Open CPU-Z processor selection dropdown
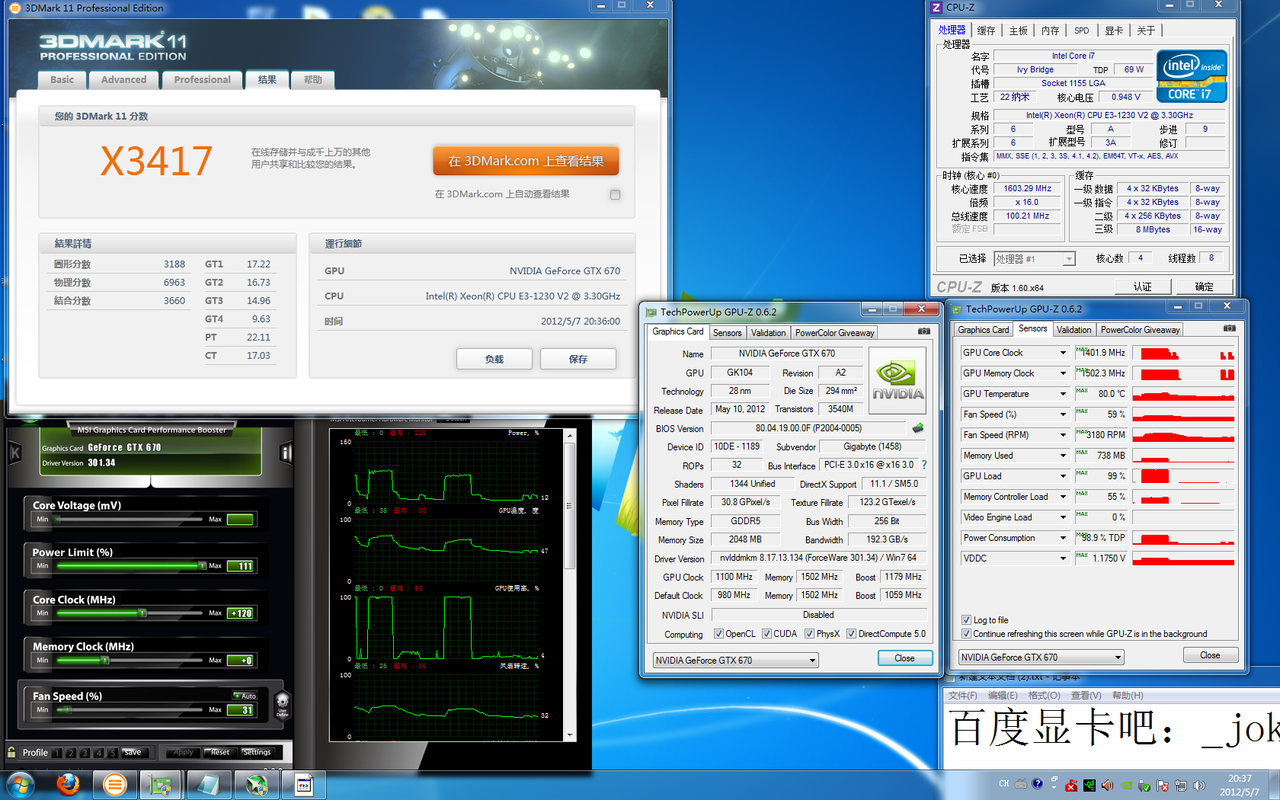 (x=1034, y=259)
